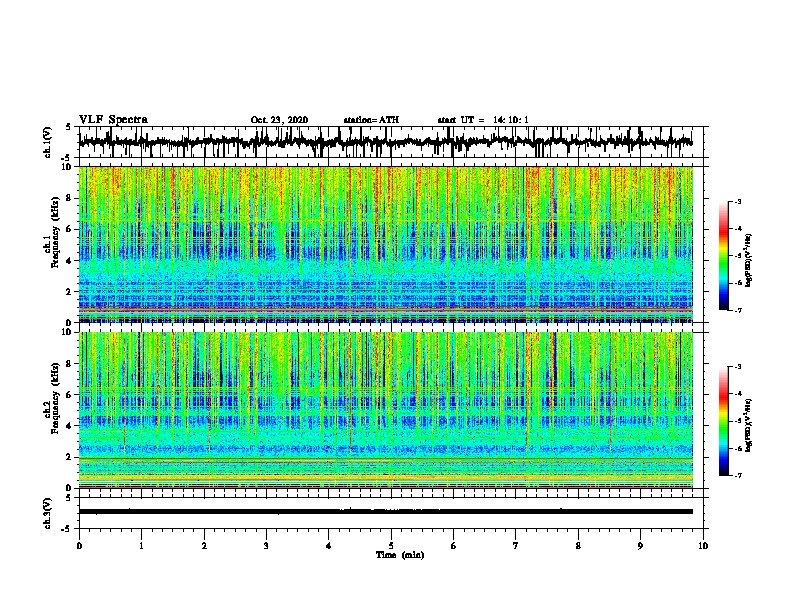Click the "station=ATH" header label

point(371,120)
